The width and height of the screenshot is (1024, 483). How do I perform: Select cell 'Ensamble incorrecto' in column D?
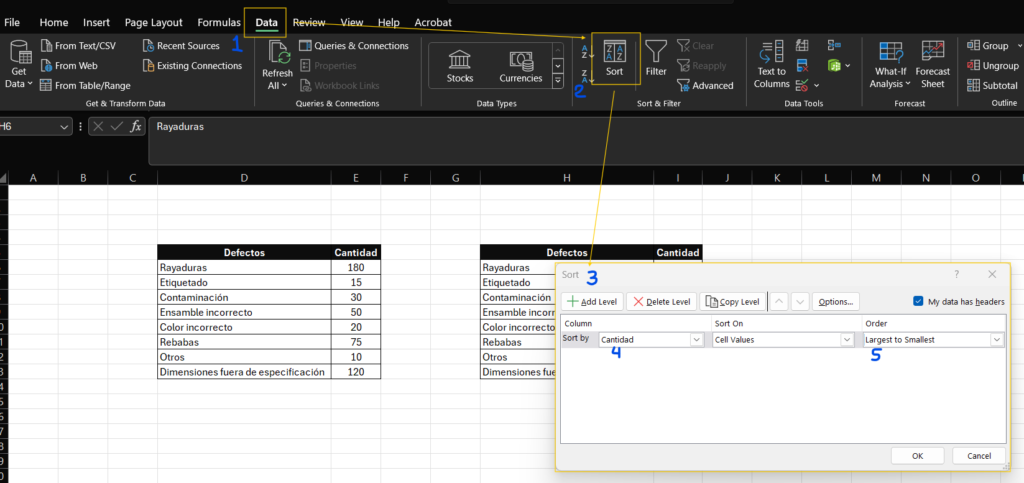244,312
